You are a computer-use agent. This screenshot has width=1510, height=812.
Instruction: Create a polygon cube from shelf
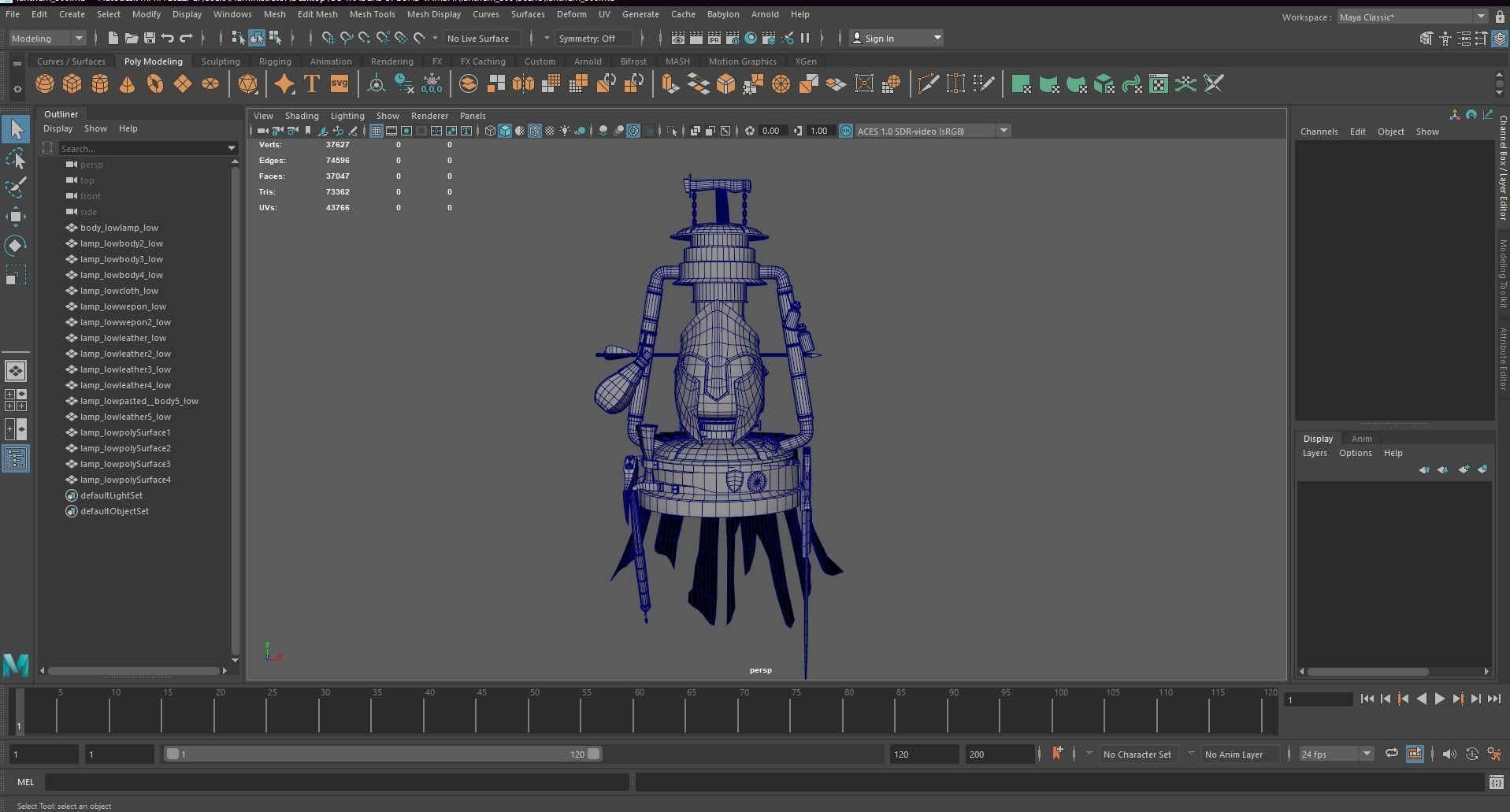72,84
